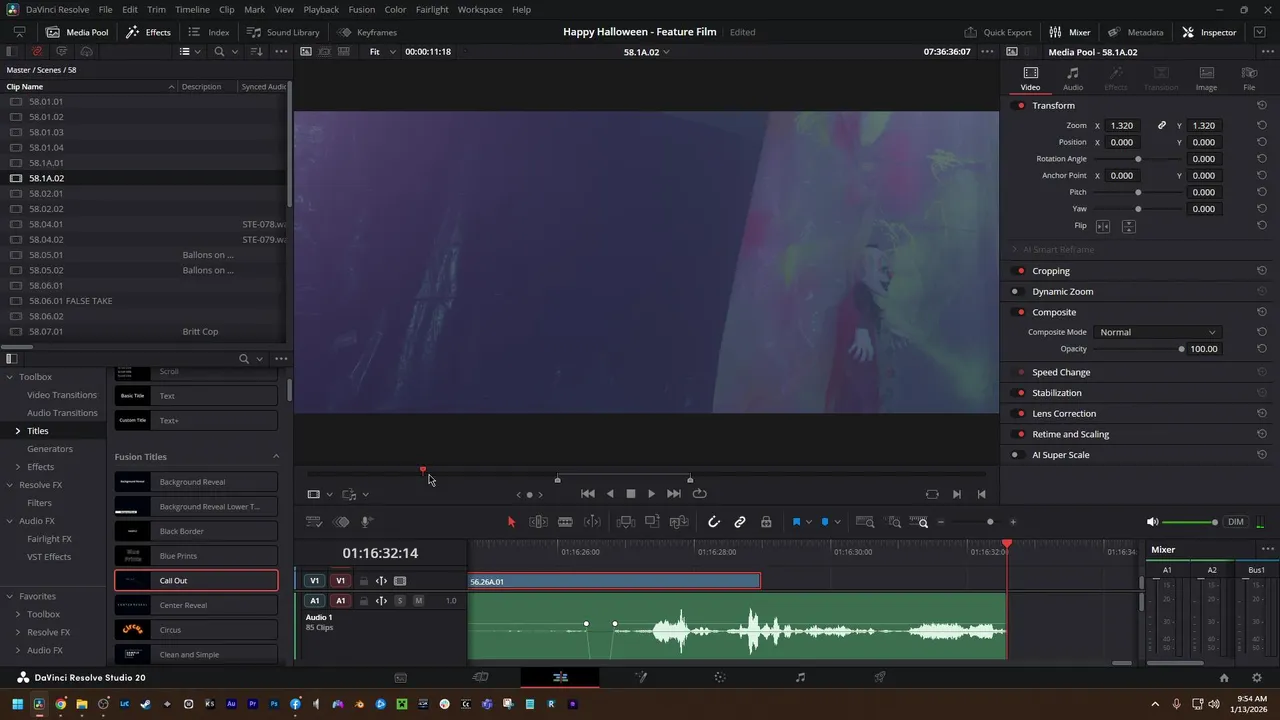1280x720 pixels.
Task: Switch to the Color page icon
Action: (x=720, y=677)
